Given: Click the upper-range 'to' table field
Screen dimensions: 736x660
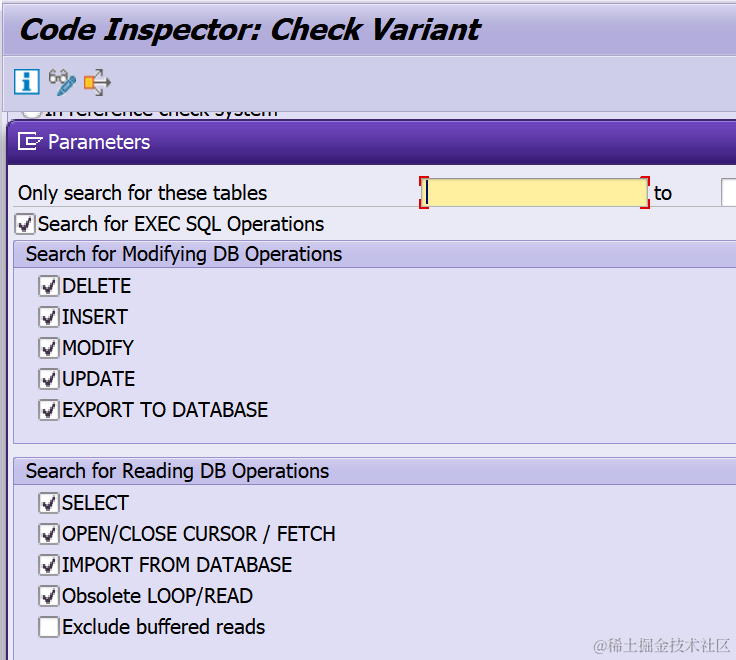Looking at the screenshot, I should click(x=728, y=192).
